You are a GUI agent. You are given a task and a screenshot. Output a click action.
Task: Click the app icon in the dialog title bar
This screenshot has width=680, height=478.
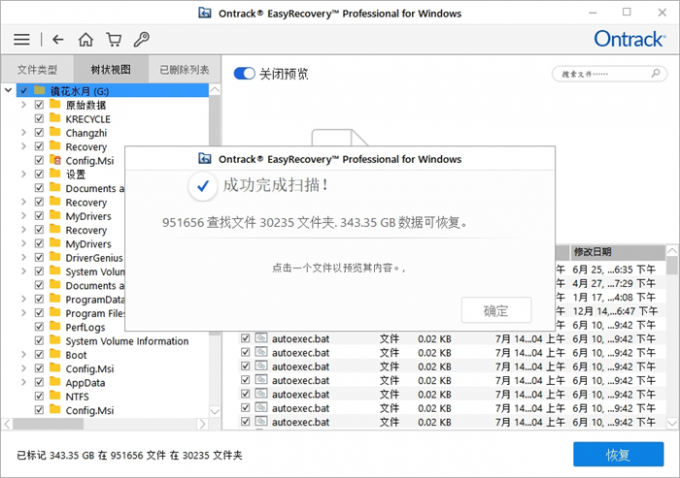pyautogui.click(x=205, y=159)
